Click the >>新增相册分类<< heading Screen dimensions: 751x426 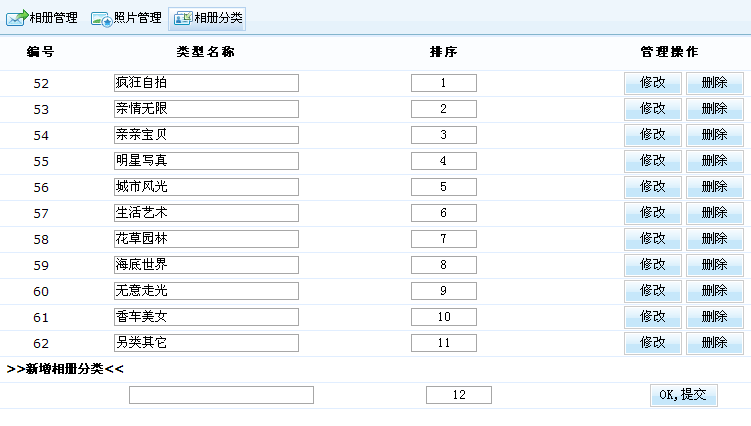[65, 368]
